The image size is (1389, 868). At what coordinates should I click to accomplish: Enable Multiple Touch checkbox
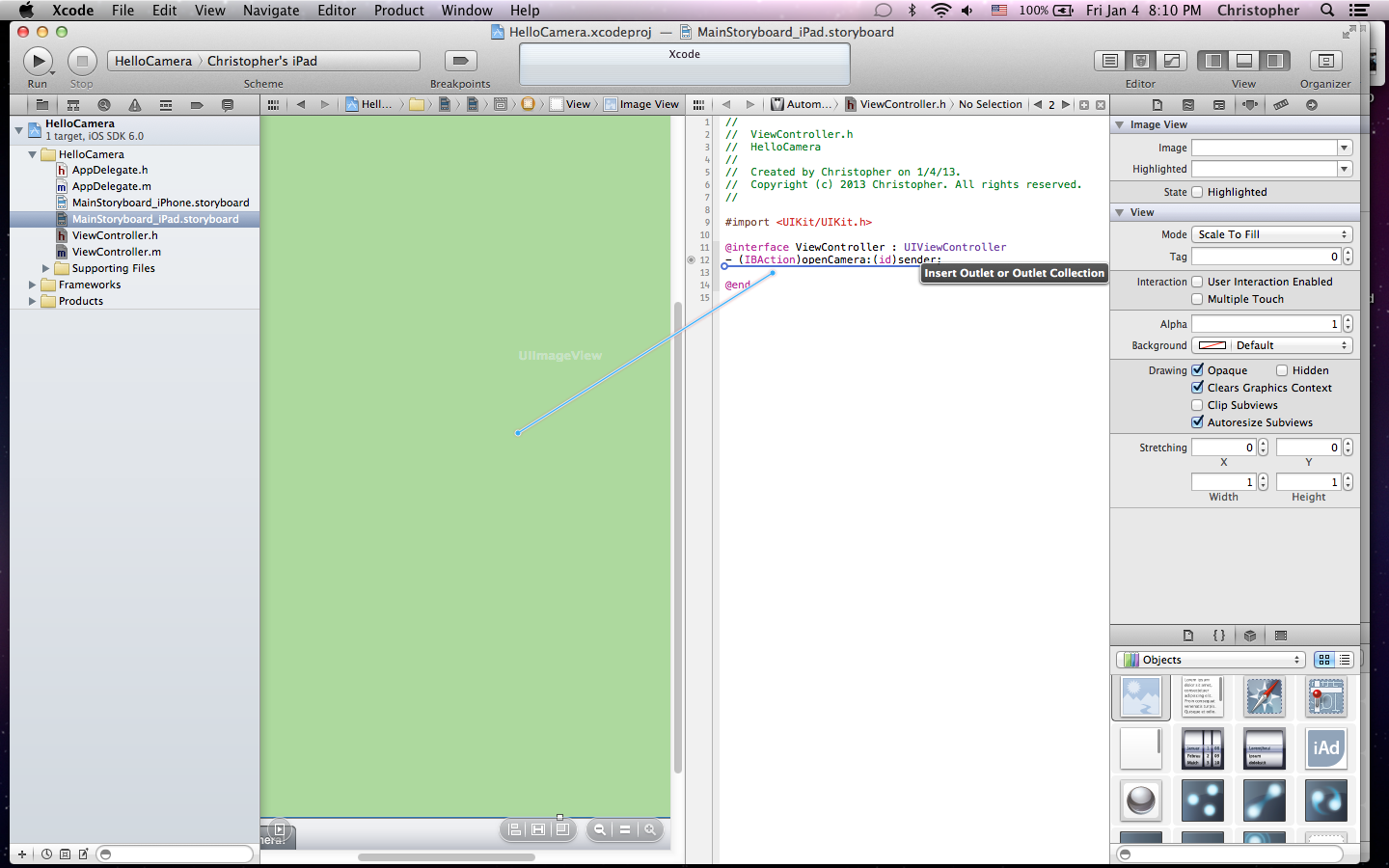1197,299
